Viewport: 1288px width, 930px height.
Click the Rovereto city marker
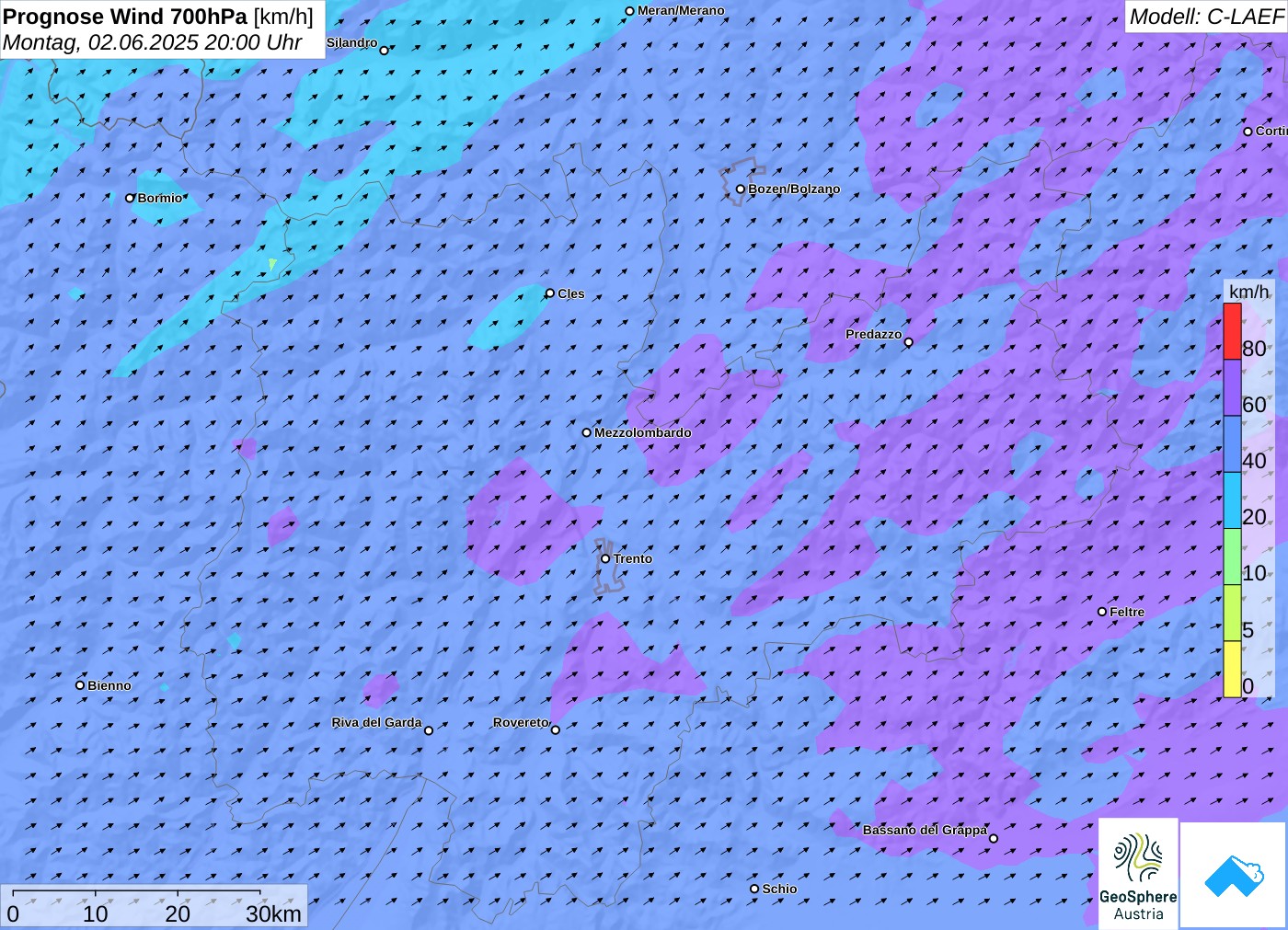point(556,729)
